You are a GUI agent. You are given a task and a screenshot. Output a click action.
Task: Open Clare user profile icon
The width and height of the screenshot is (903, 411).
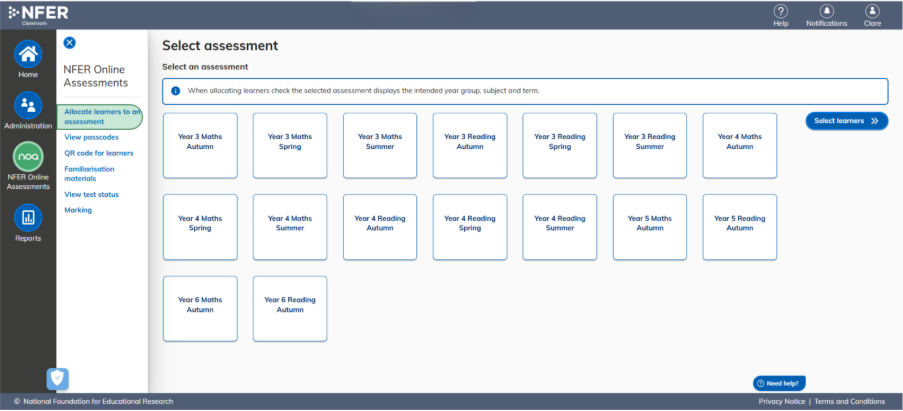click(x=872, y=11)
